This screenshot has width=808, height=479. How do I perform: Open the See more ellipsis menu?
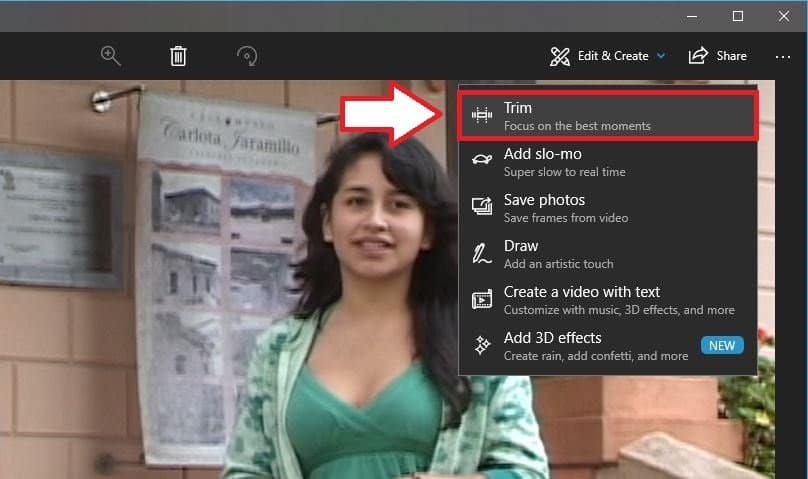point(783,57)
